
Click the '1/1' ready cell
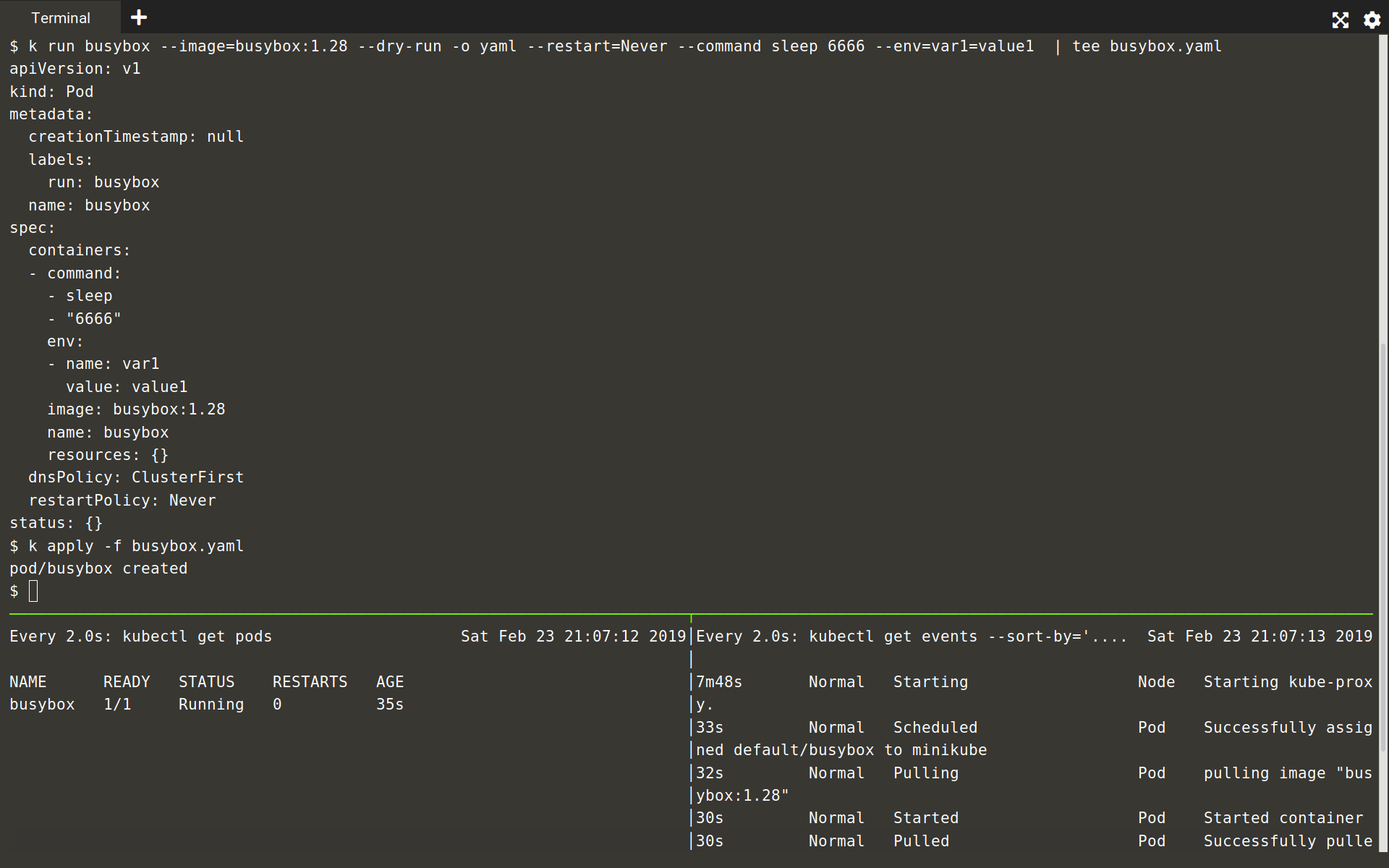coord(117,705)
